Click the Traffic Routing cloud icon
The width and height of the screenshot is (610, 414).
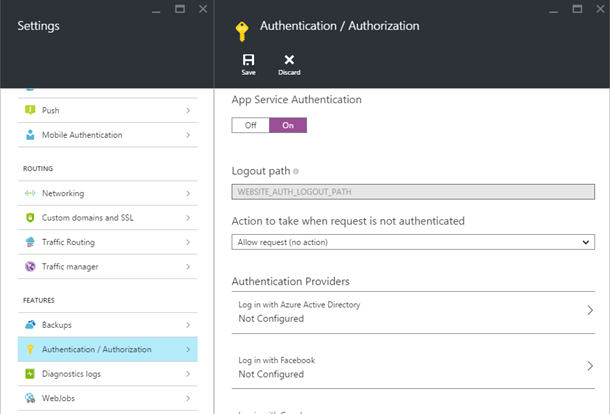click(x=30, y=242)
